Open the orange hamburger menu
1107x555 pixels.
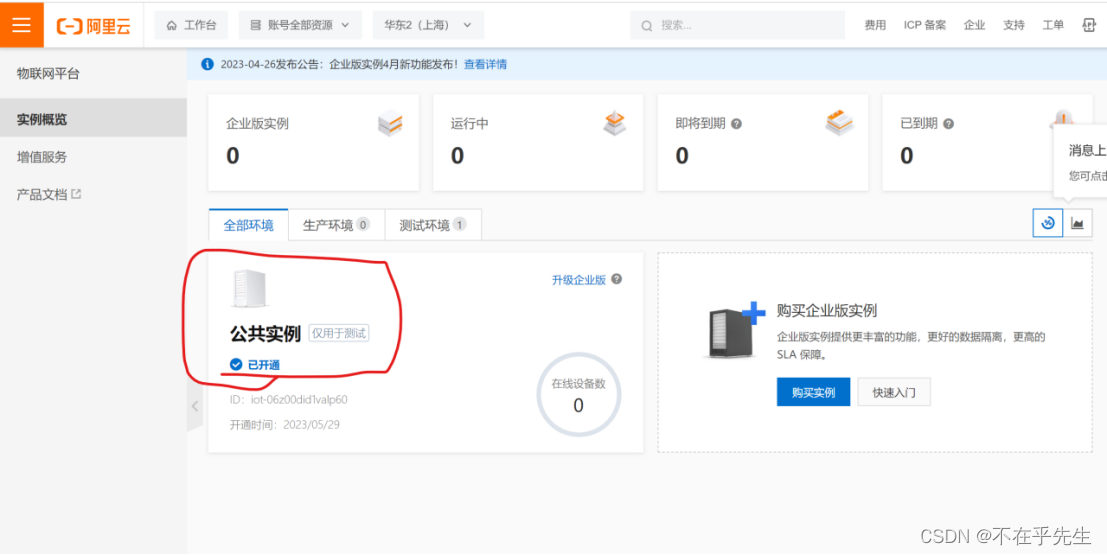[21, 25]
